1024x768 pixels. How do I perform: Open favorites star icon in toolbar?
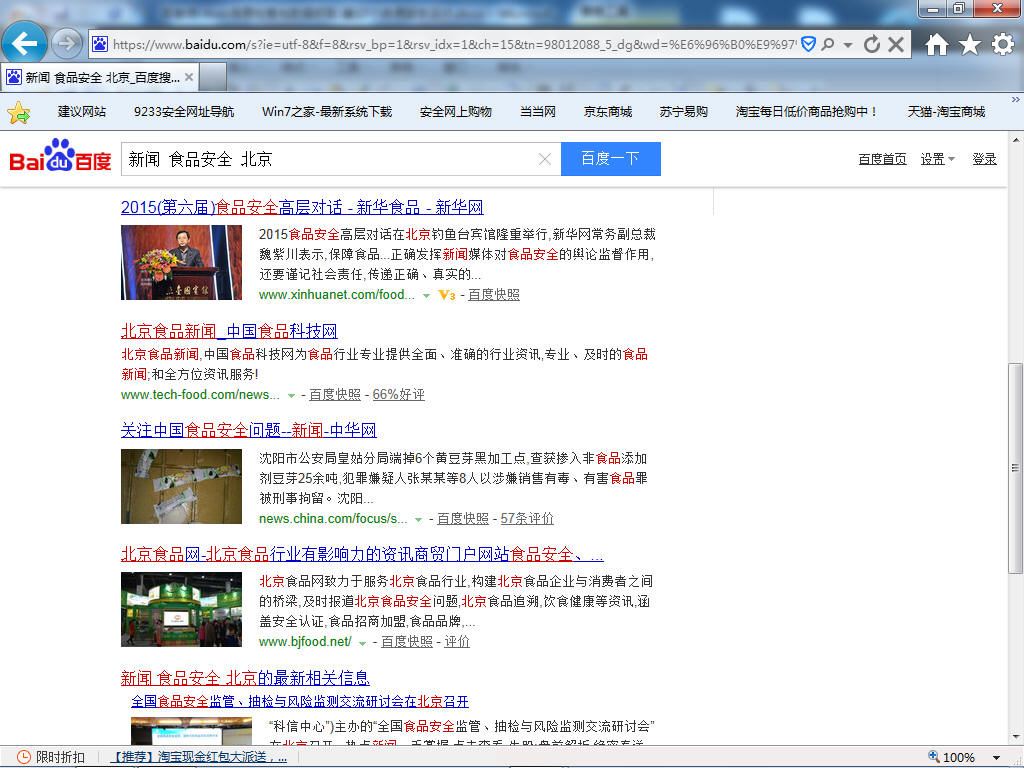[970, 44]
